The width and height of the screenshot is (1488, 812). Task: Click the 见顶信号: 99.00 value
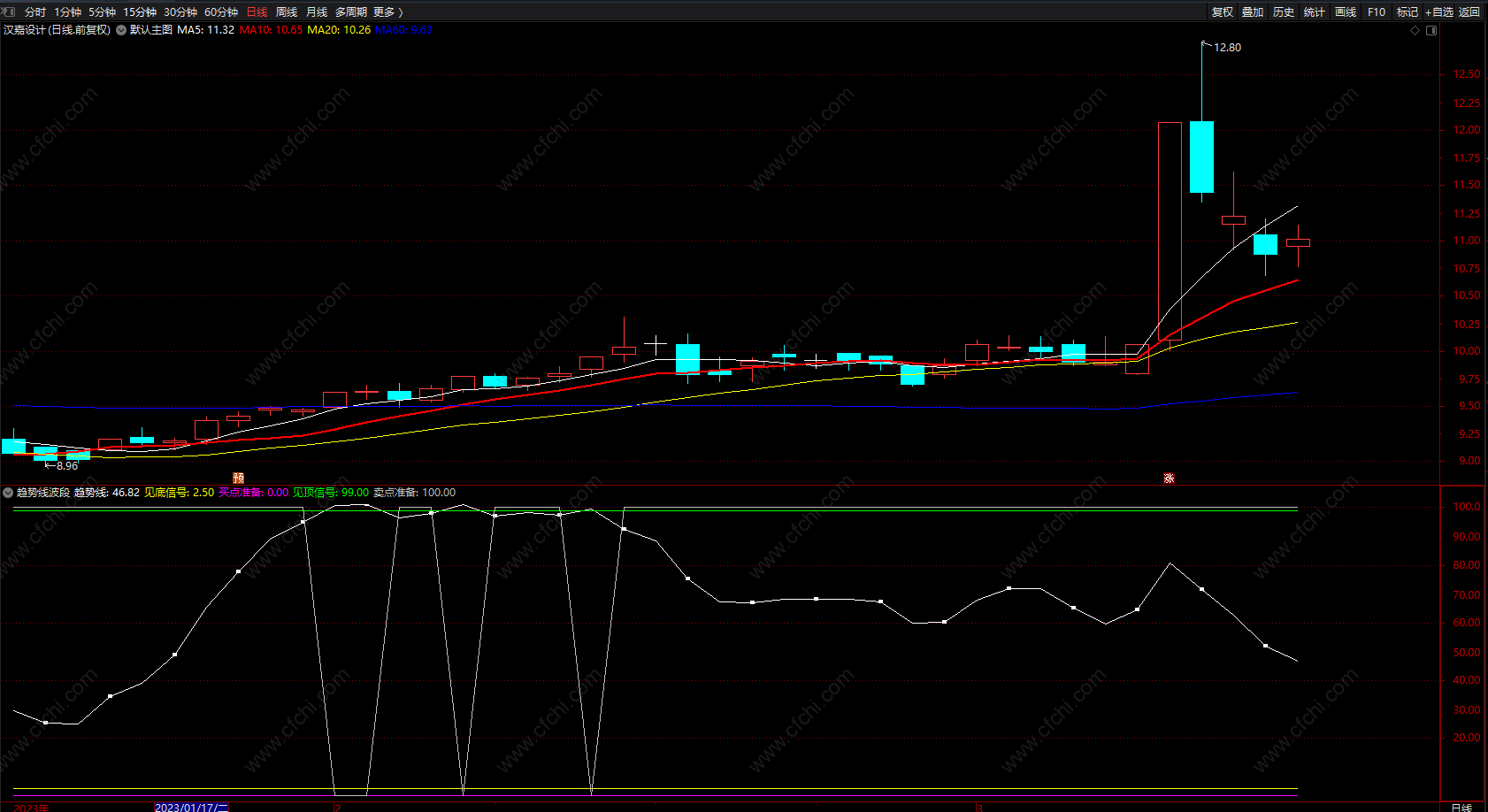coord(331,493)
